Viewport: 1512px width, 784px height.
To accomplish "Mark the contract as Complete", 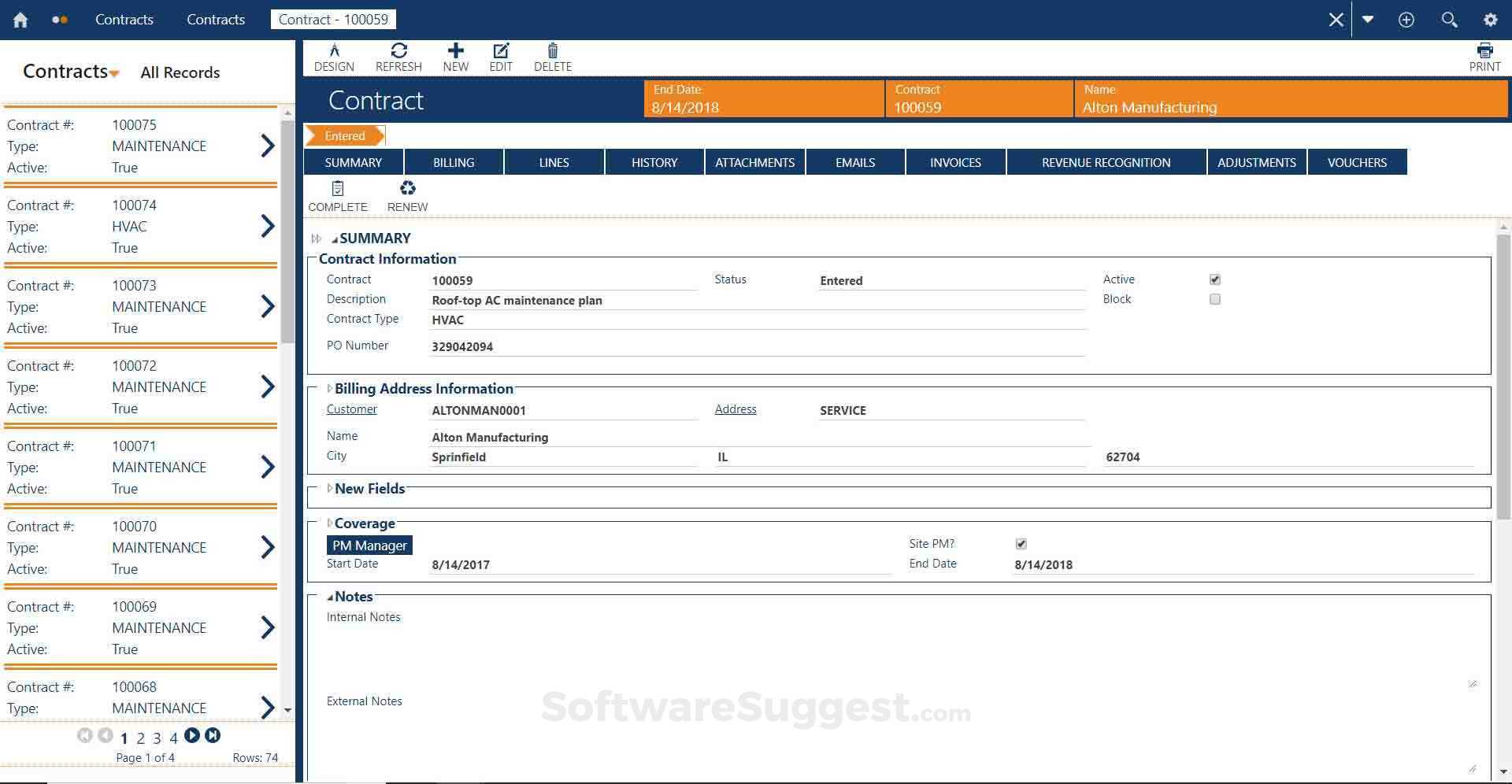I will (x=338, y=195).
